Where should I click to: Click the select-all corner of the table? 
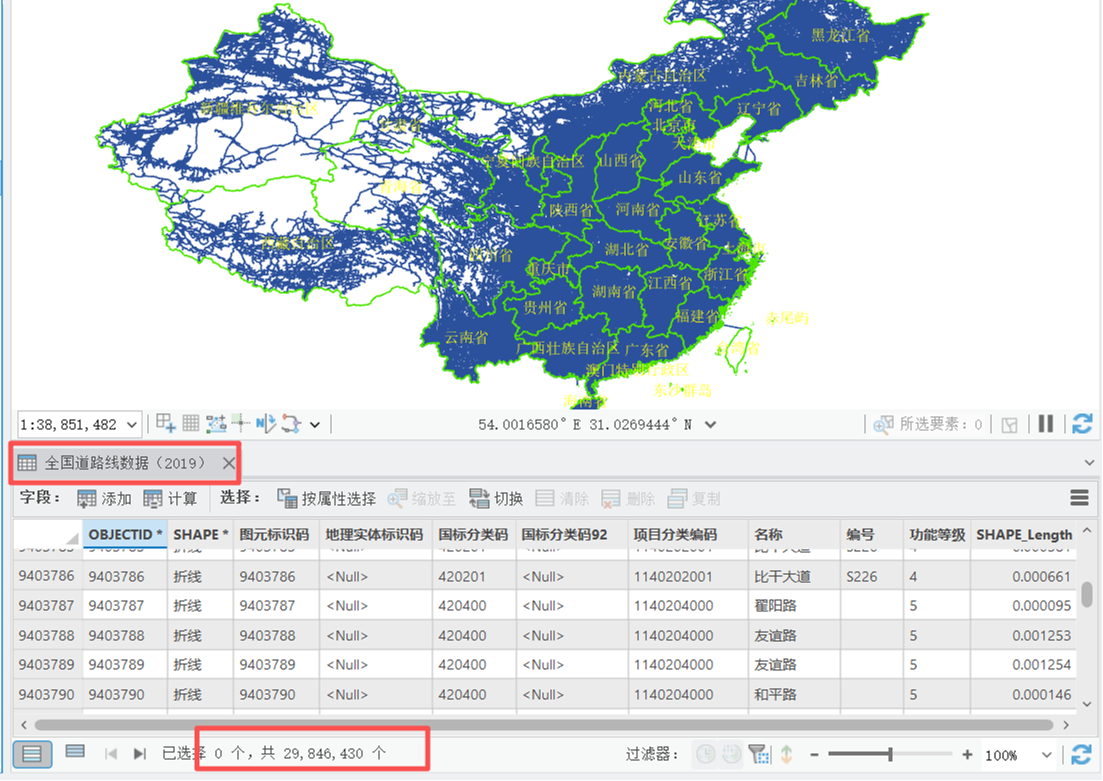point(48,535)
